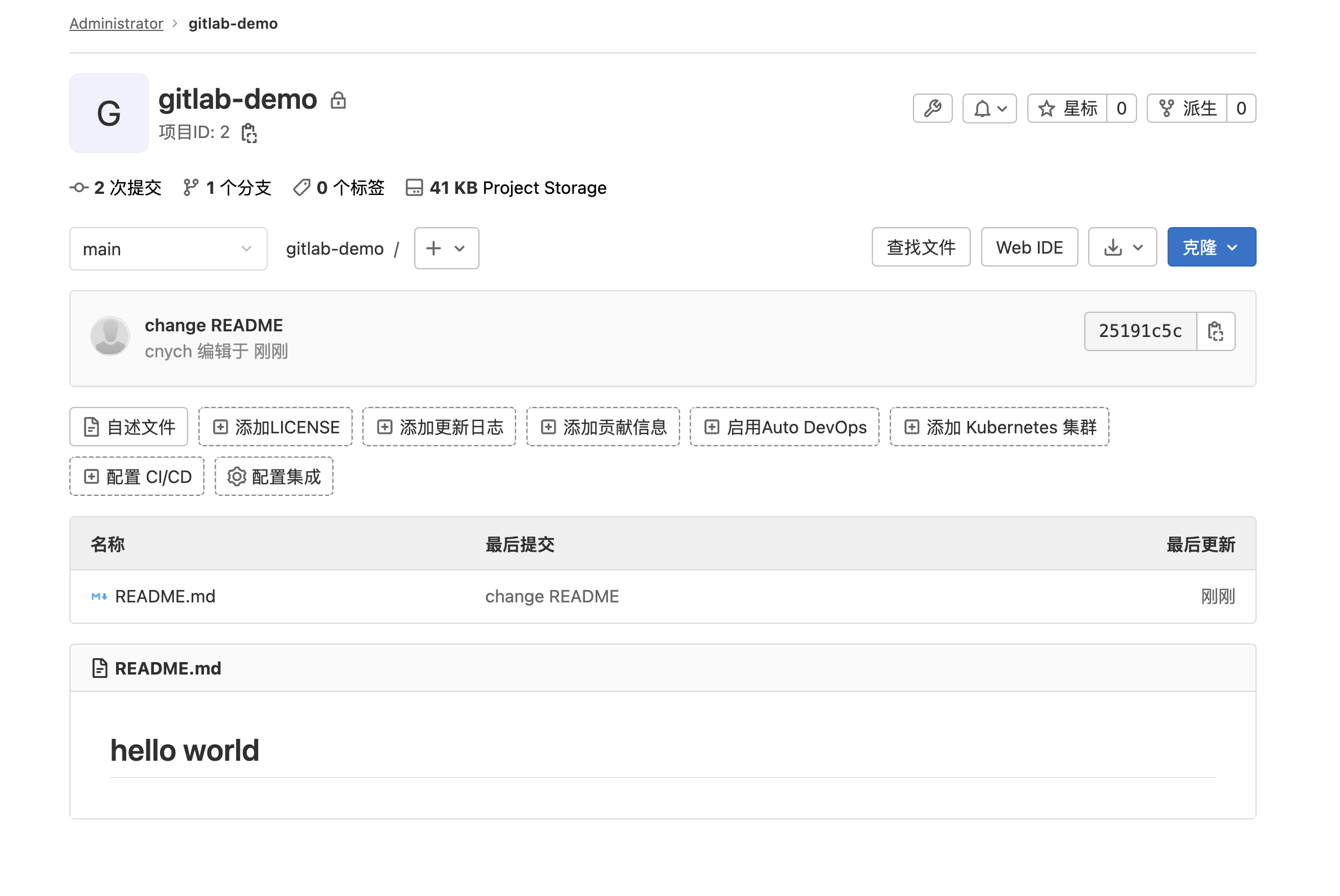Open README.md in the file table
Image resolution: width=1340 pixels, height=896 pixels.
pos(165,596)
